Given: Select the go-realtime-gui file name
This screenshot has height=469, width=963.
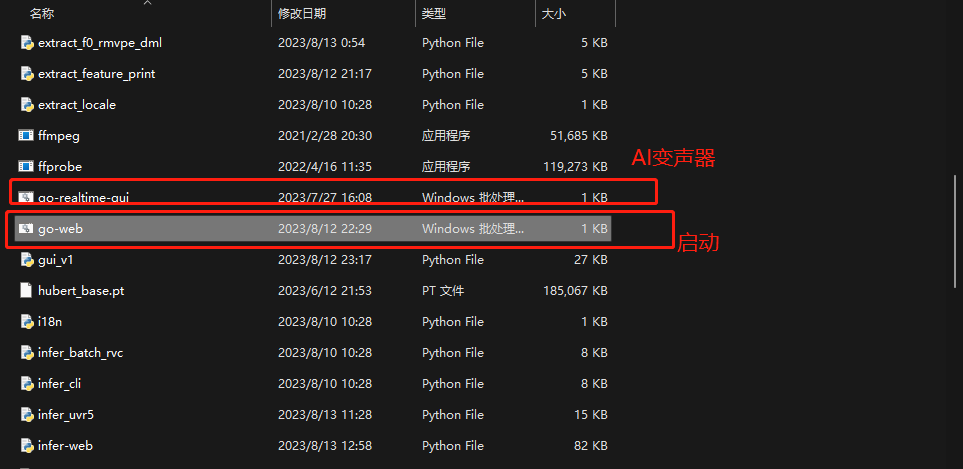Looking at the screenshot, I should (84, 198).
